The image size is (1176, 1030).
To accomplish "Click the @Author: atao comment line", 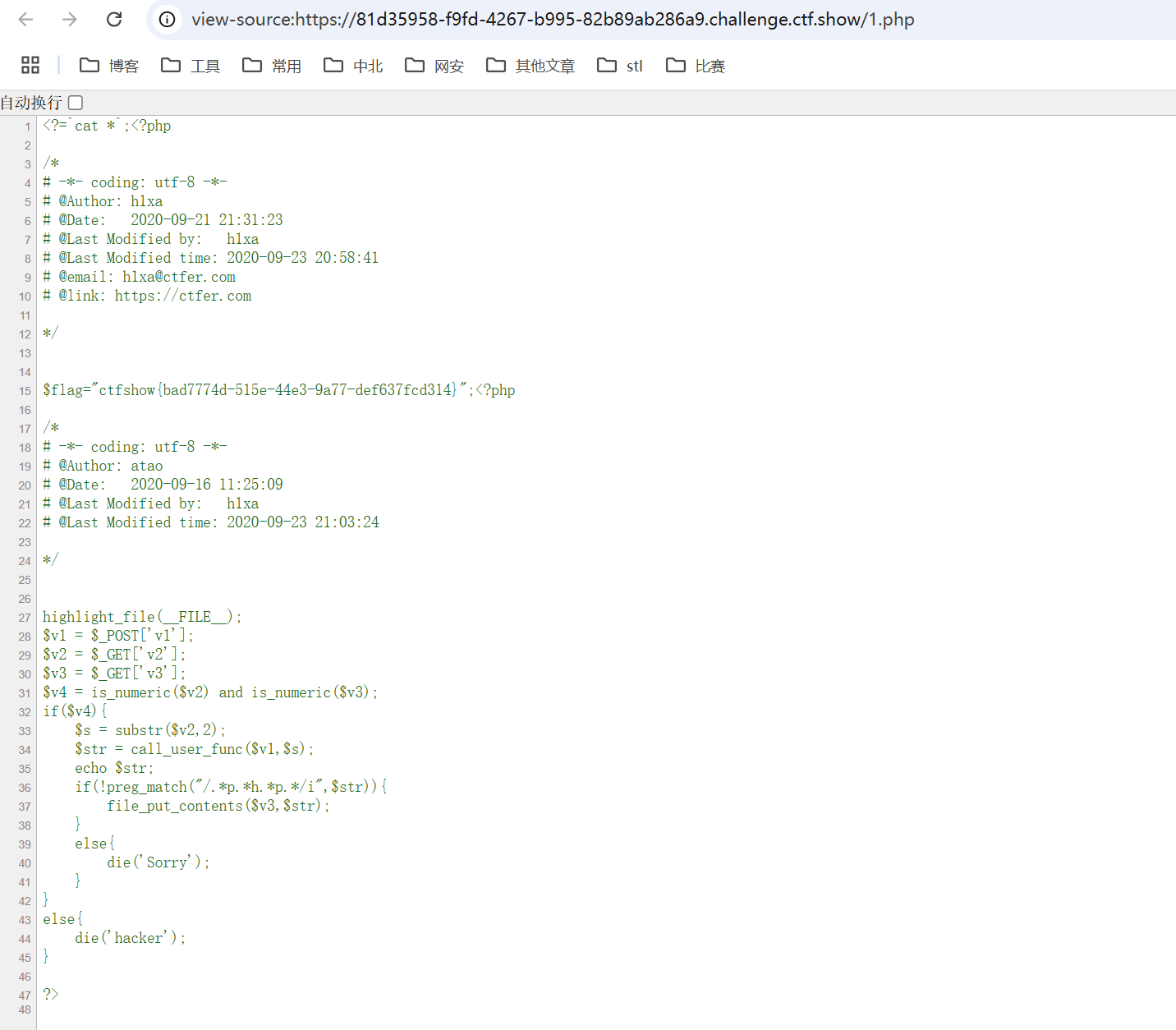I will coord(103,466).
